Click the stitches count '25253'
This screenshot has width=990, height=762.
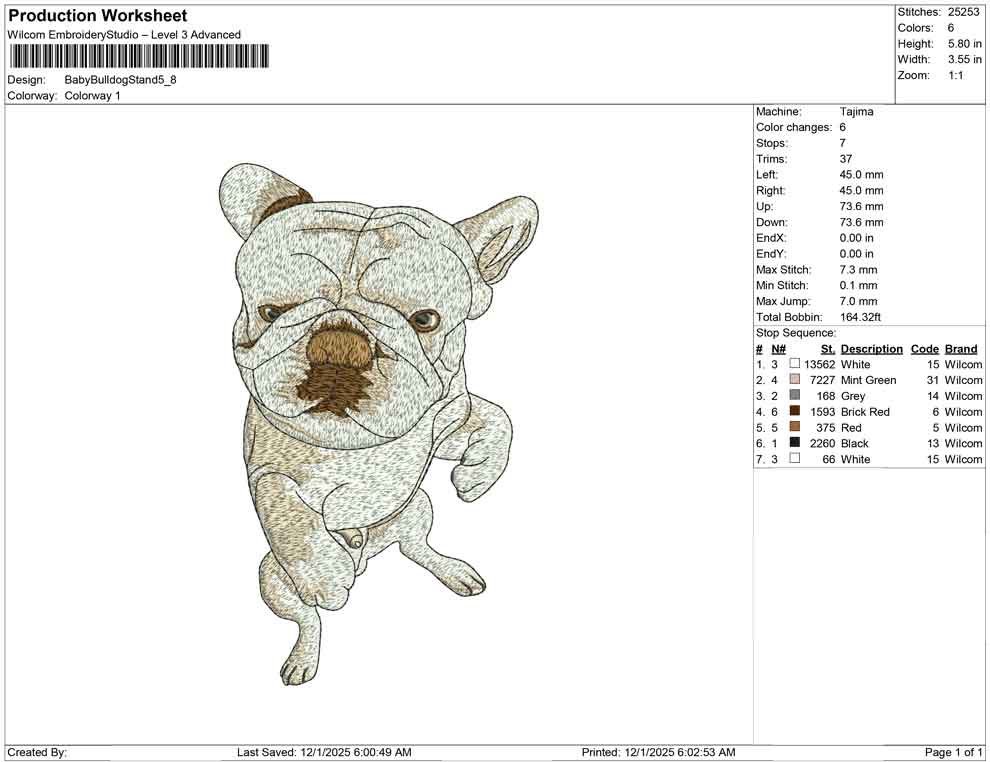[x=963, y=12]
